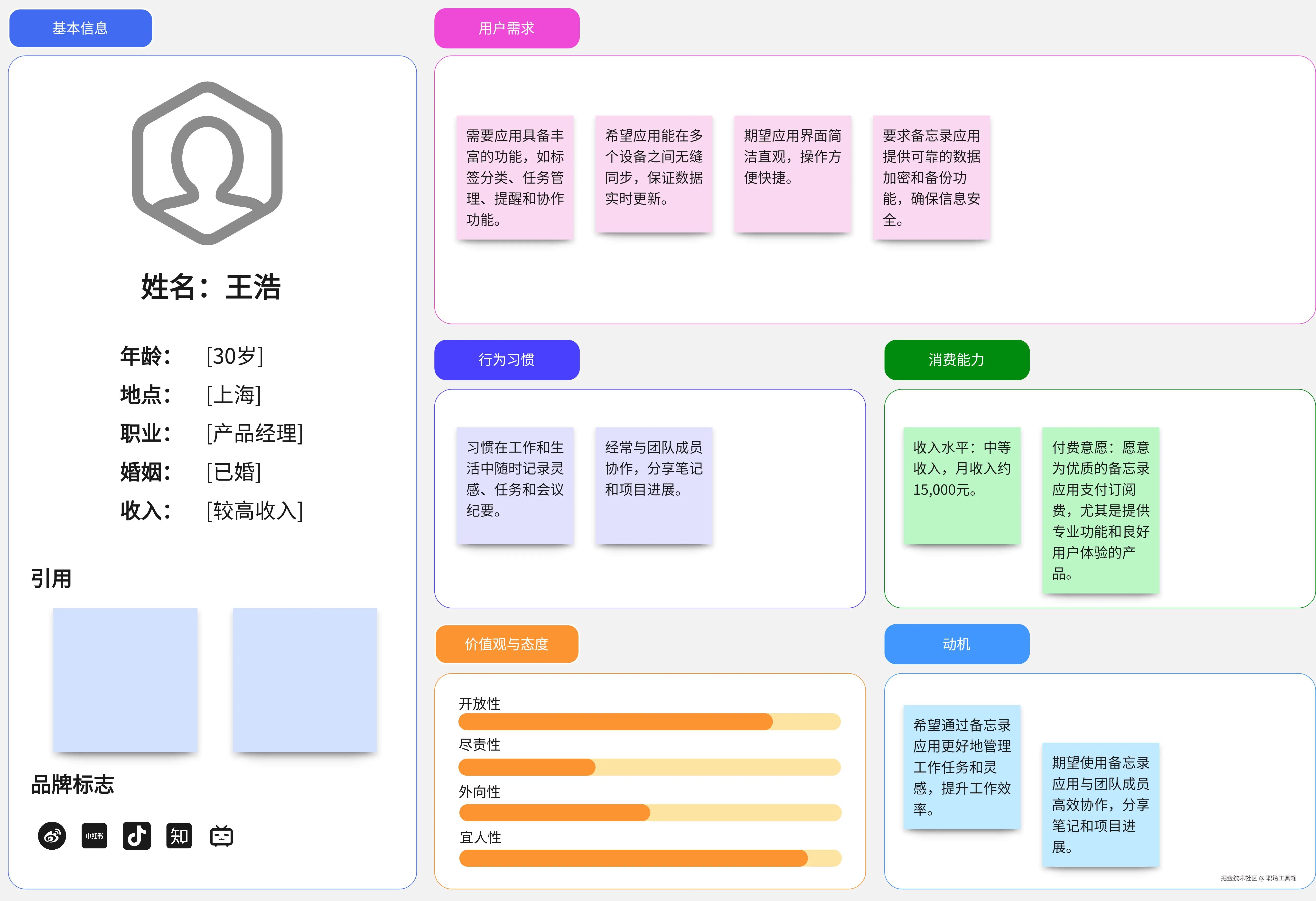Click the name text 姓名：王浩
Viewport: 1316px width, 901px height.
click(211, 287)
